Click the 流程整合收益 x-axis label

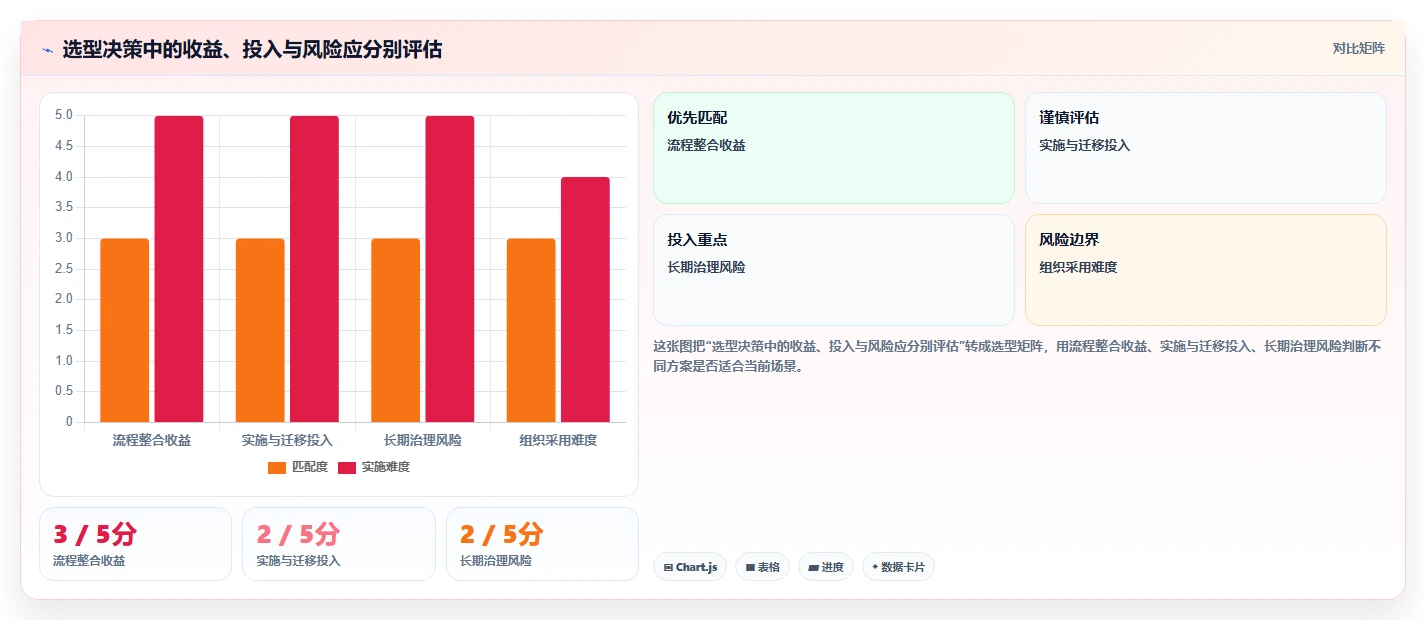coord(152,440)
